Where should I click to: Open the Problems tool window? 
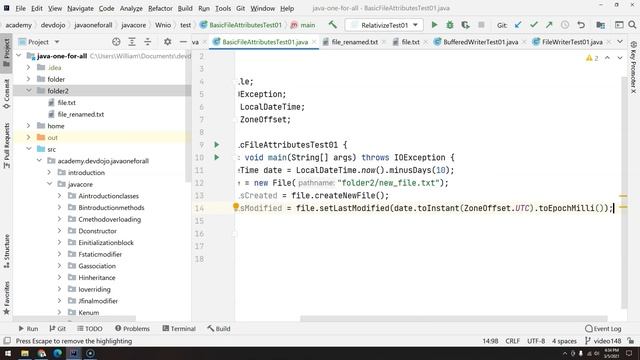pos(132,329)
